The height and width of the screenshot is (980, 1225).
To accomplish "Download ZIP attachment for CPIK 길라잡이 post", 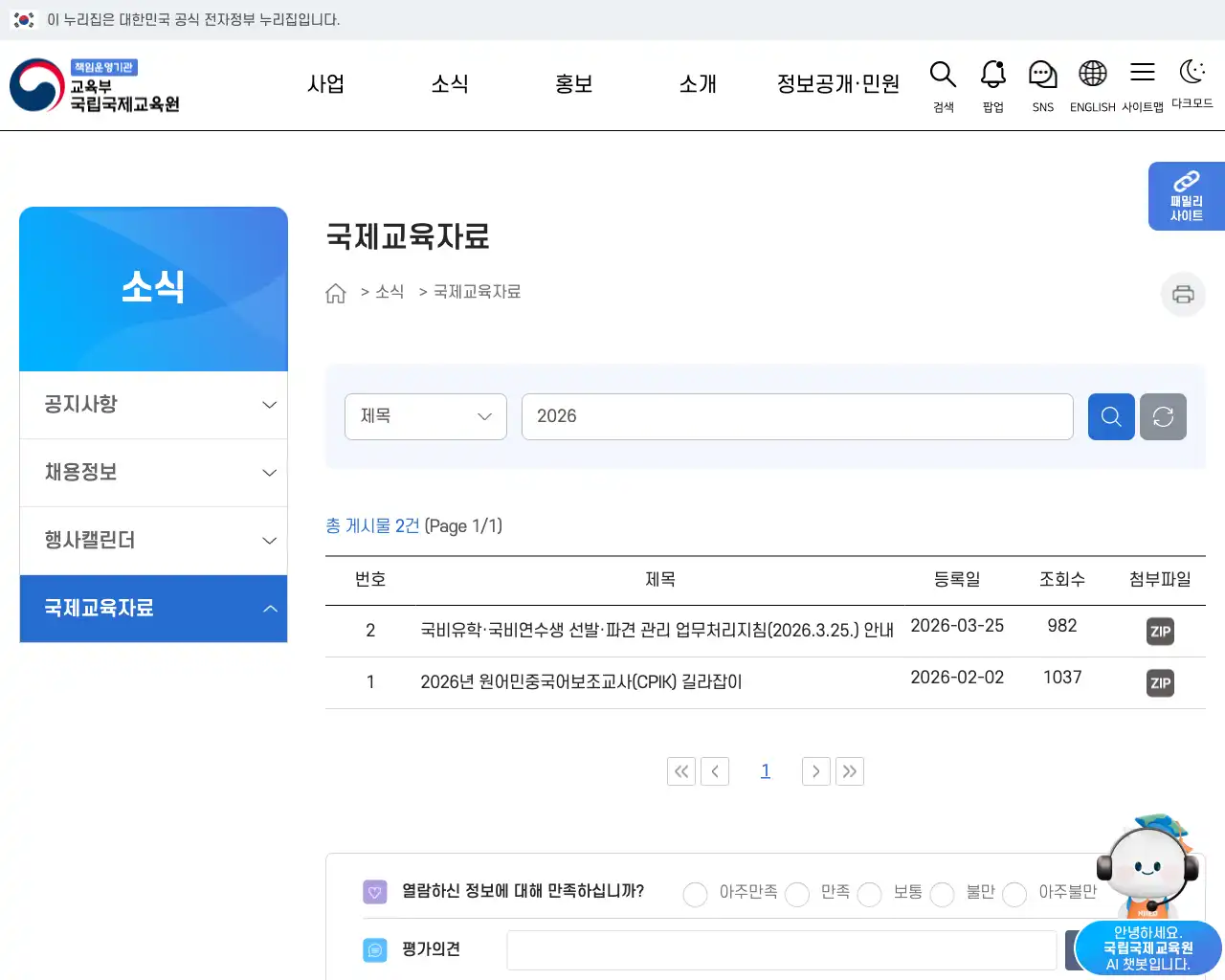I will pos(1160,682).
